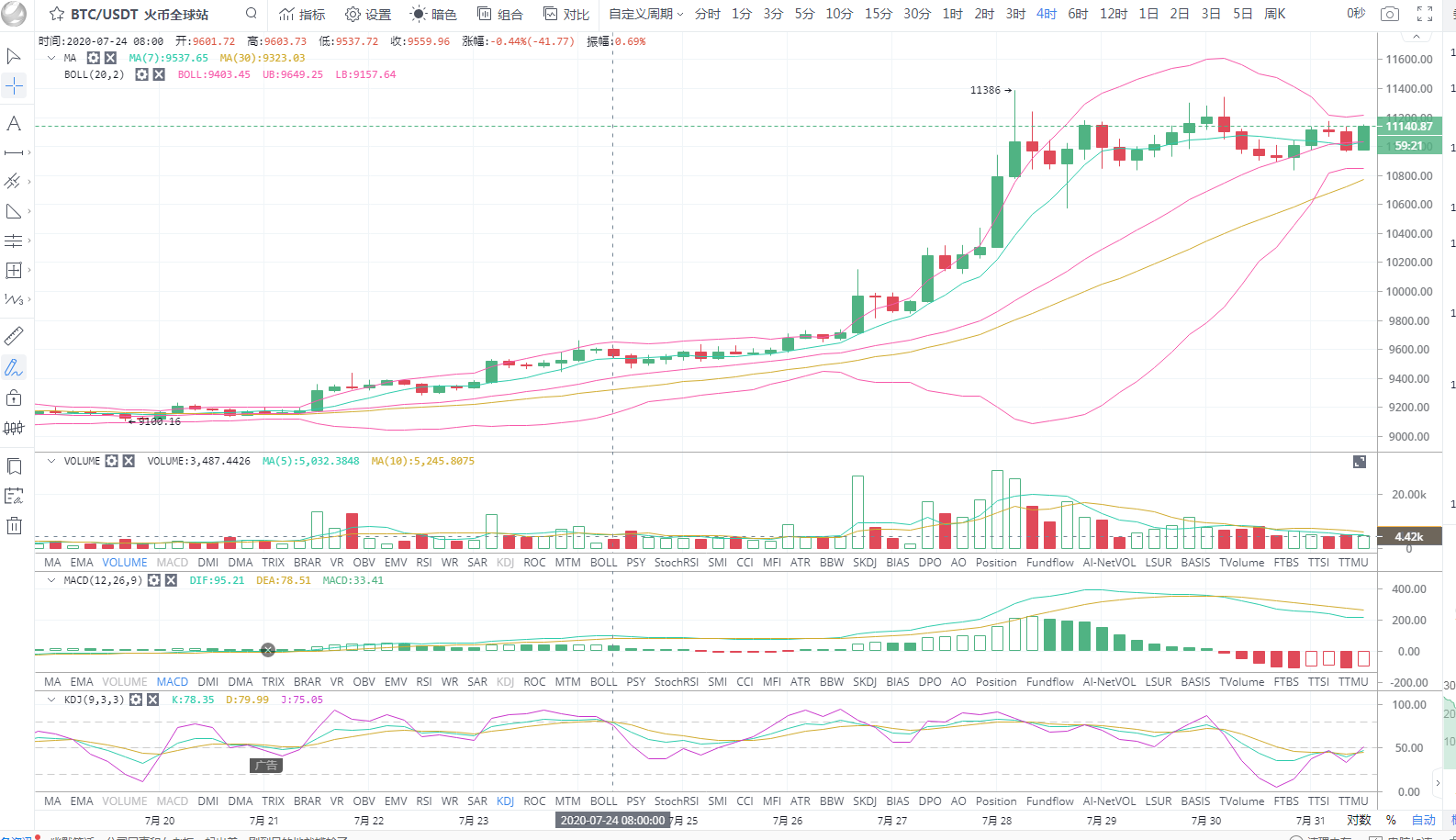Close the MACD(12,26,9) panel
This screenshot has width=1456, height=840.
(171, 580)
